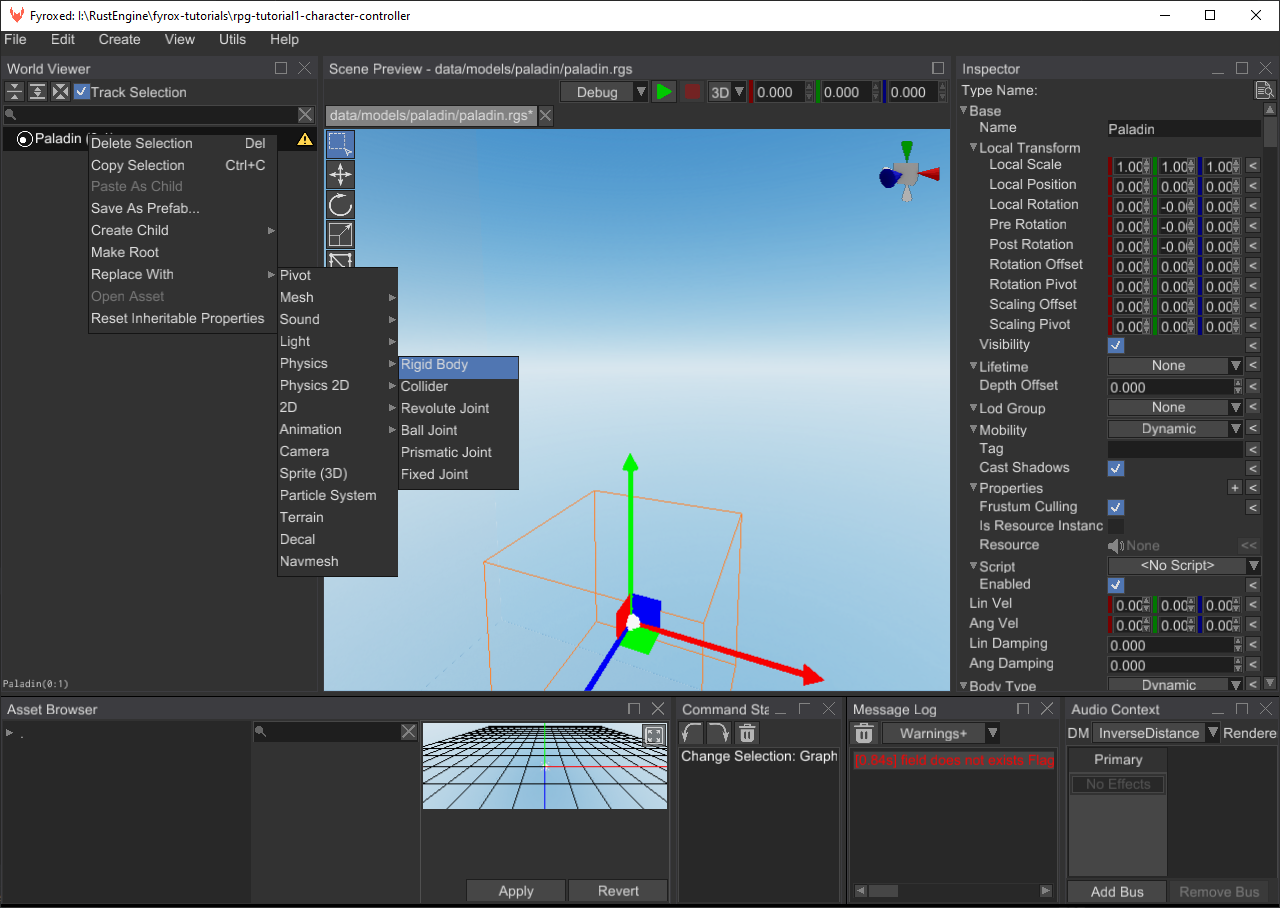This screenshot has height=908, width=1280.
Task: Select the rectangle Select tool in scene toolbar
Action: pos(341,144)
